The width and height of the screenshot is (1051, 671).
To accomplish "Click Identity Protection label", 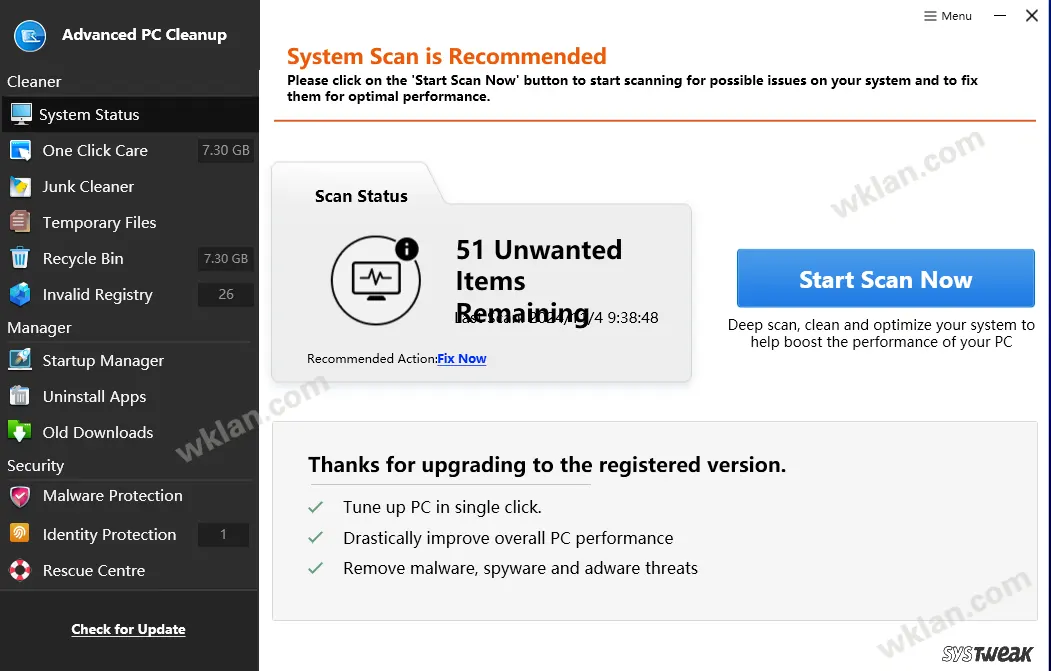I will click(x=109, y=534).
